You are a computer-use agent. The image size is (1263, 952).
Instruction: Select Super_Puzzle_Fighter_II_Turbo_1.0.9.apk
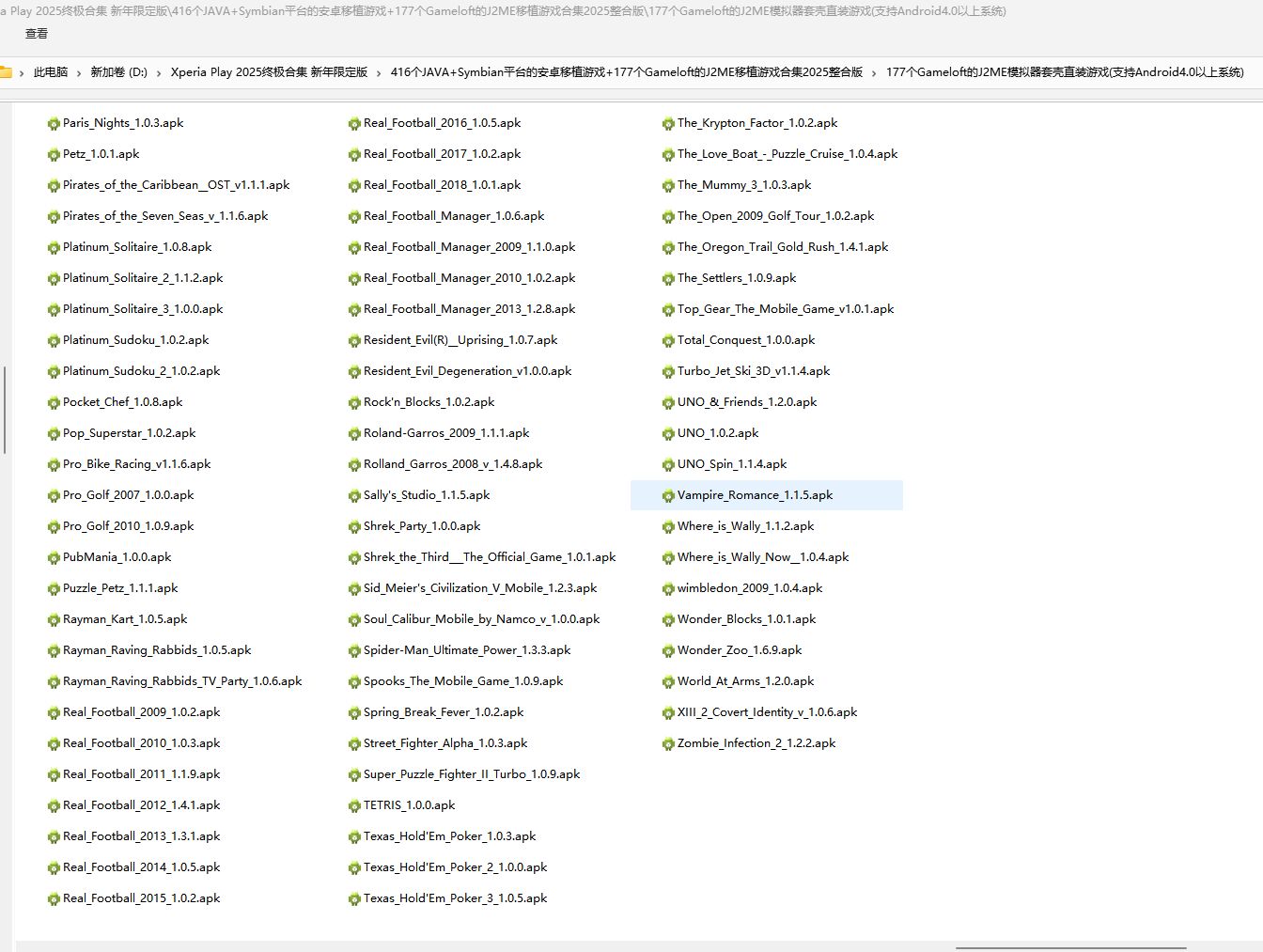point(464,774)
